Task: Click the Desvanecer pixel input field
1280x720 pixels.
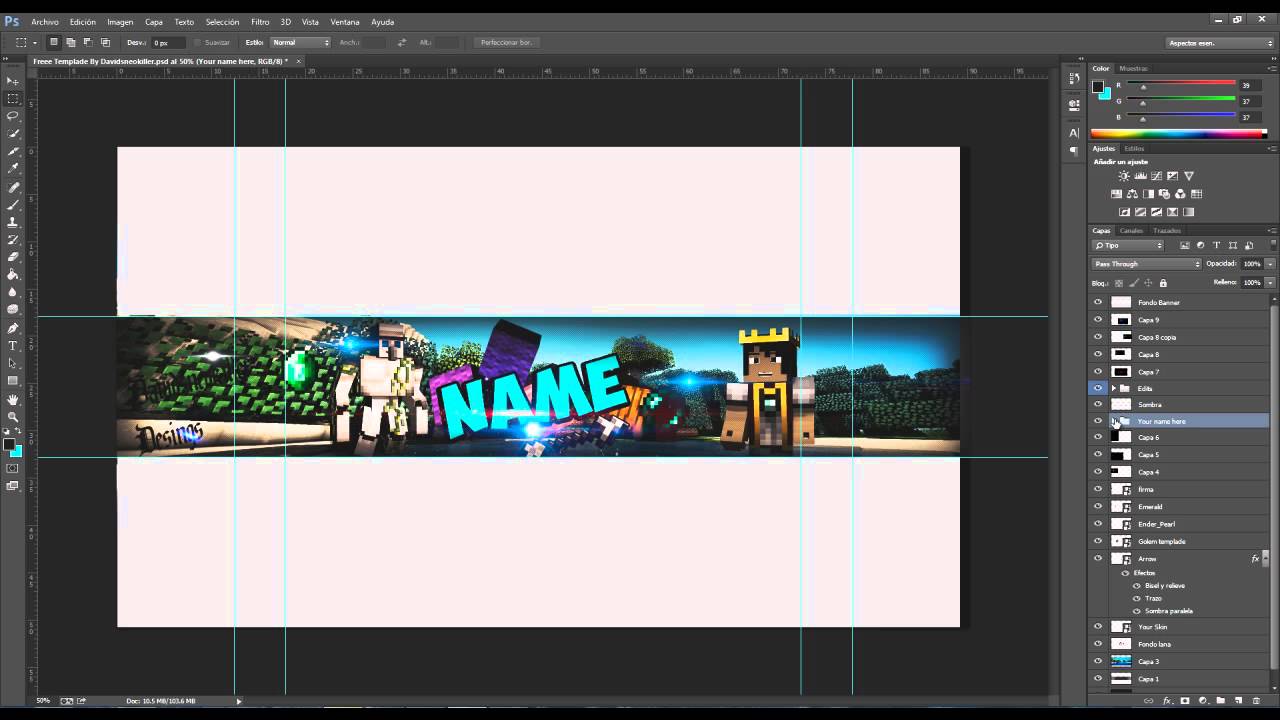Action: click(x=168, y=42)
